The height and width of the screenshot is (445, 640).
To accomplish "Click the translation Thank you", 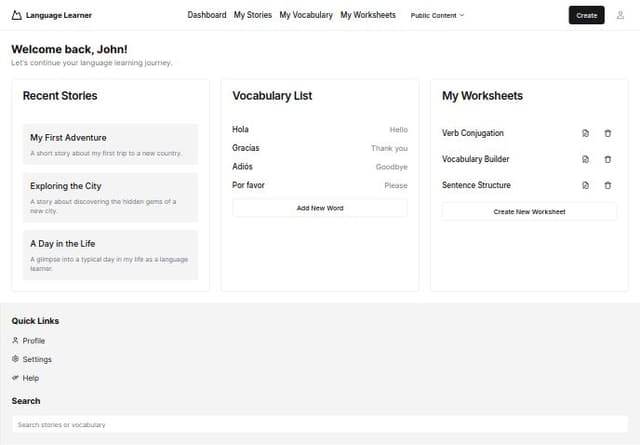I will 389,148.
